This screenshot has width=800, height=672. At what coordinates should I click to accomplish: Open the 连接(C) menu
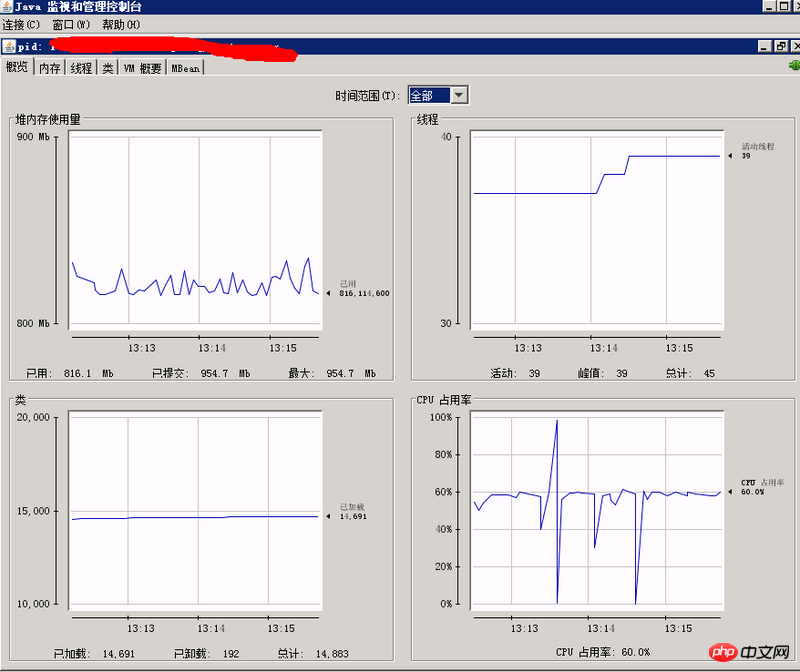(x=21, y=24)
